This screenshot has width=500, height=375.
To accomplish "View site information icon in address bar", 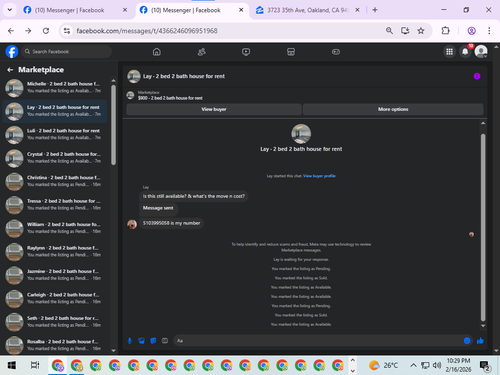I will click(x=67, y=31).
